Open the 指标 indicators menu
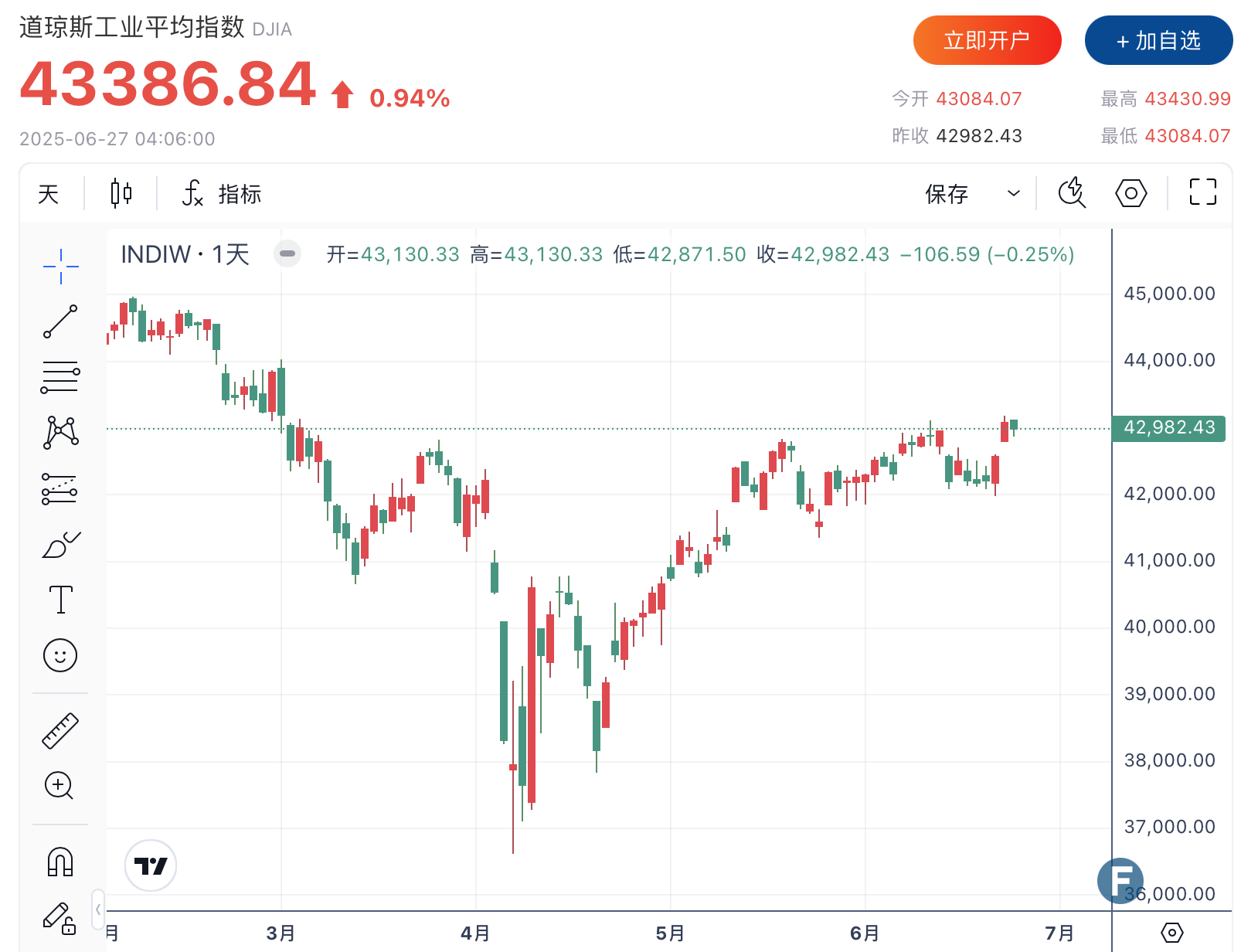 (x=223, y=193)
